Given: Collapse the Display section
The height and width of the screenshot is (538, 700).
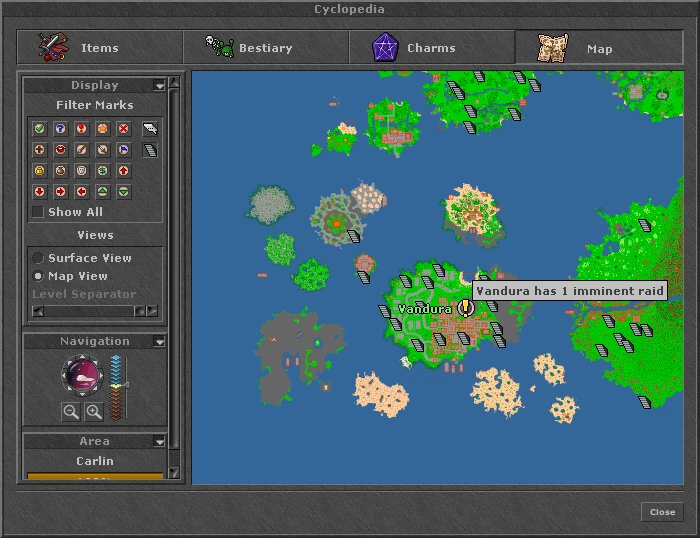Looking at the screenshot, I should [159, 85].
